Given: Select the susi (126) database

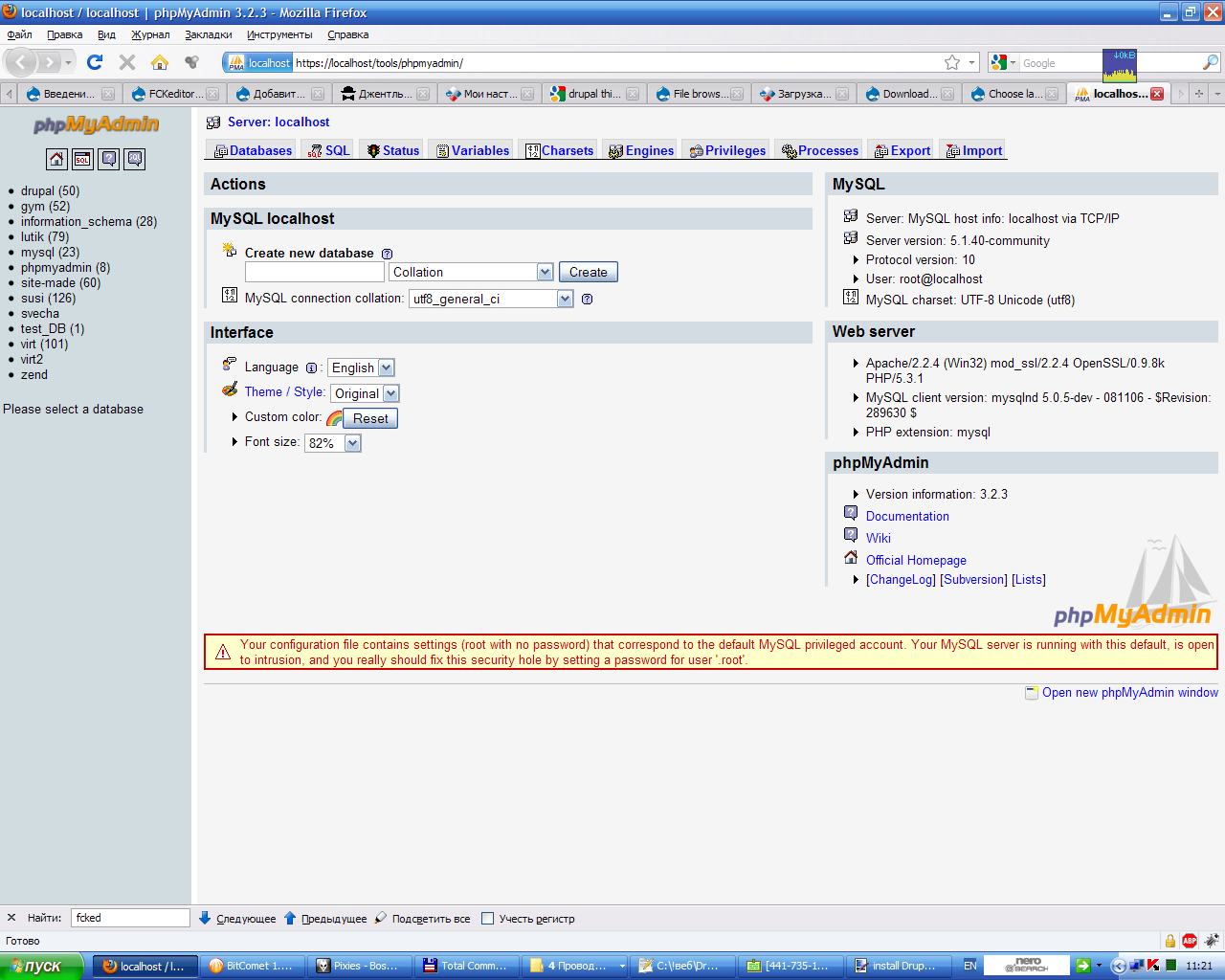Looking at the screenshot, I should click(48, 298).
